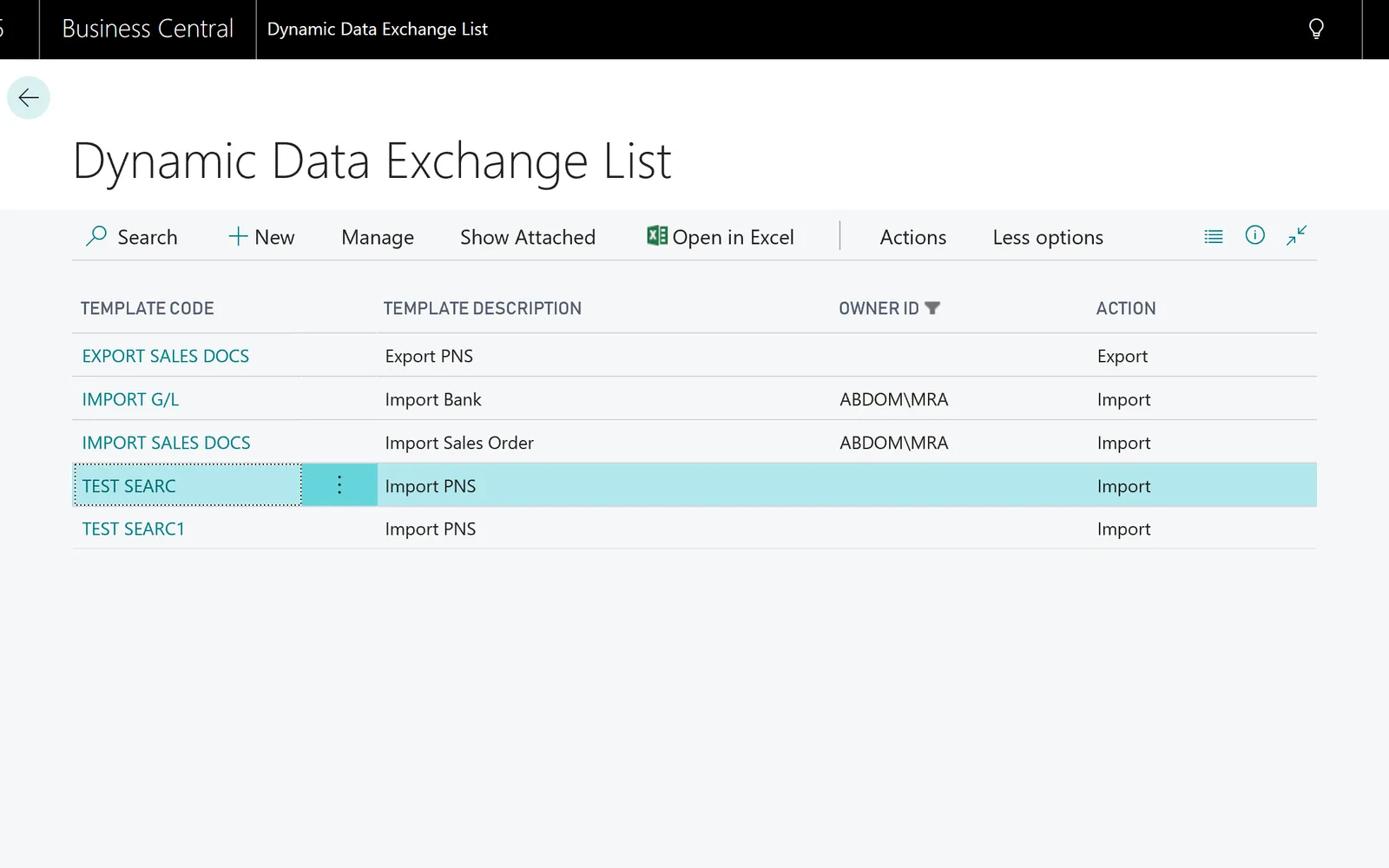Click the Search magnifier icon
This screenshot has height=868, width=1389.
point(96,236)
